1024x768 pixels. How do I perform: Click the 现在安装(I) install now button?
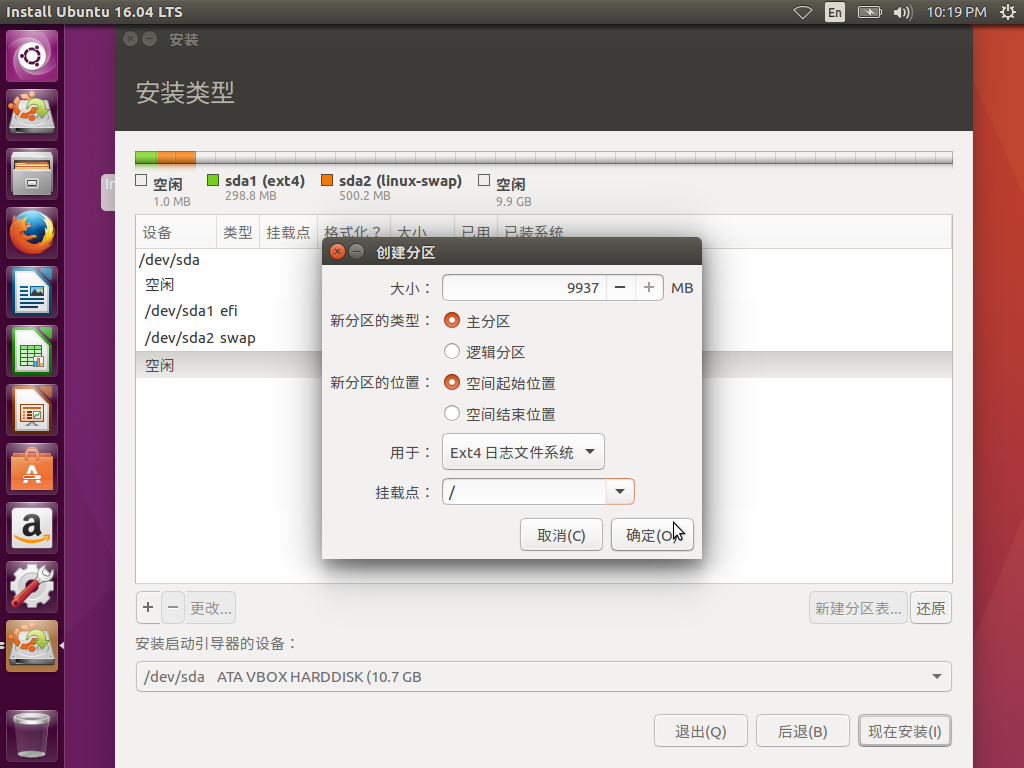[x=904, y=731]
